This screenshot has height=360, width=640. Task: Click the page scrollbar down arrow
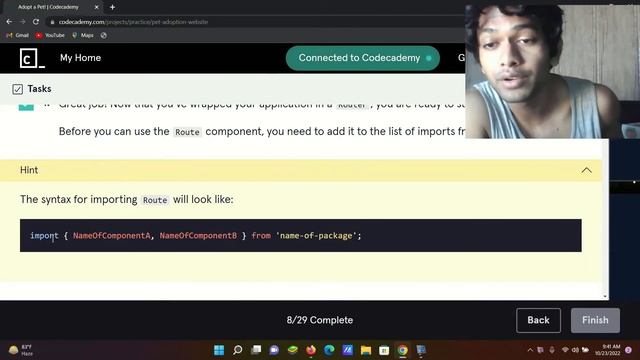pos(605,297)
